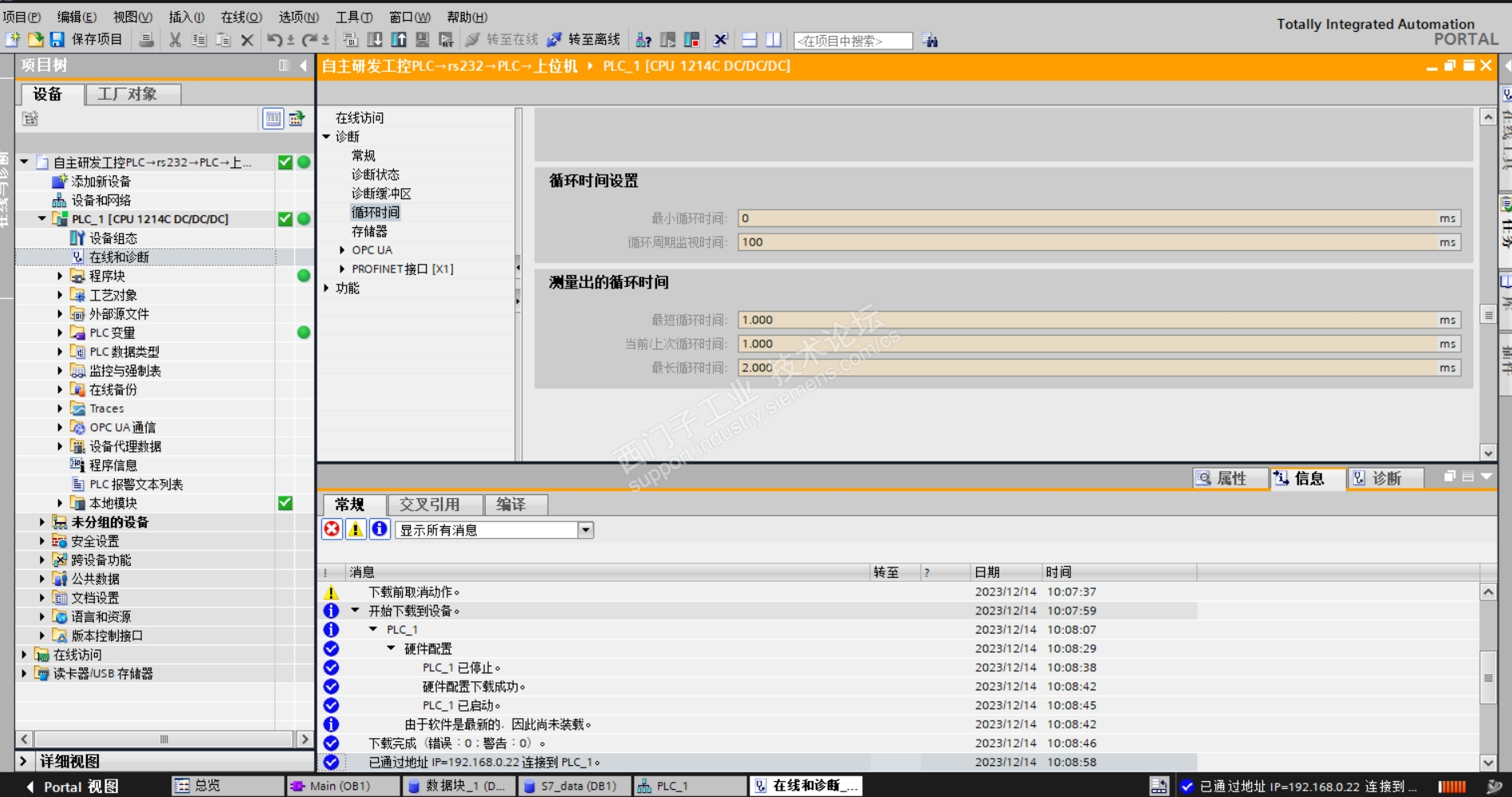The image size is (1512, 797).
Task: Click the device tab add-view icon
Action: pos(30,119)
